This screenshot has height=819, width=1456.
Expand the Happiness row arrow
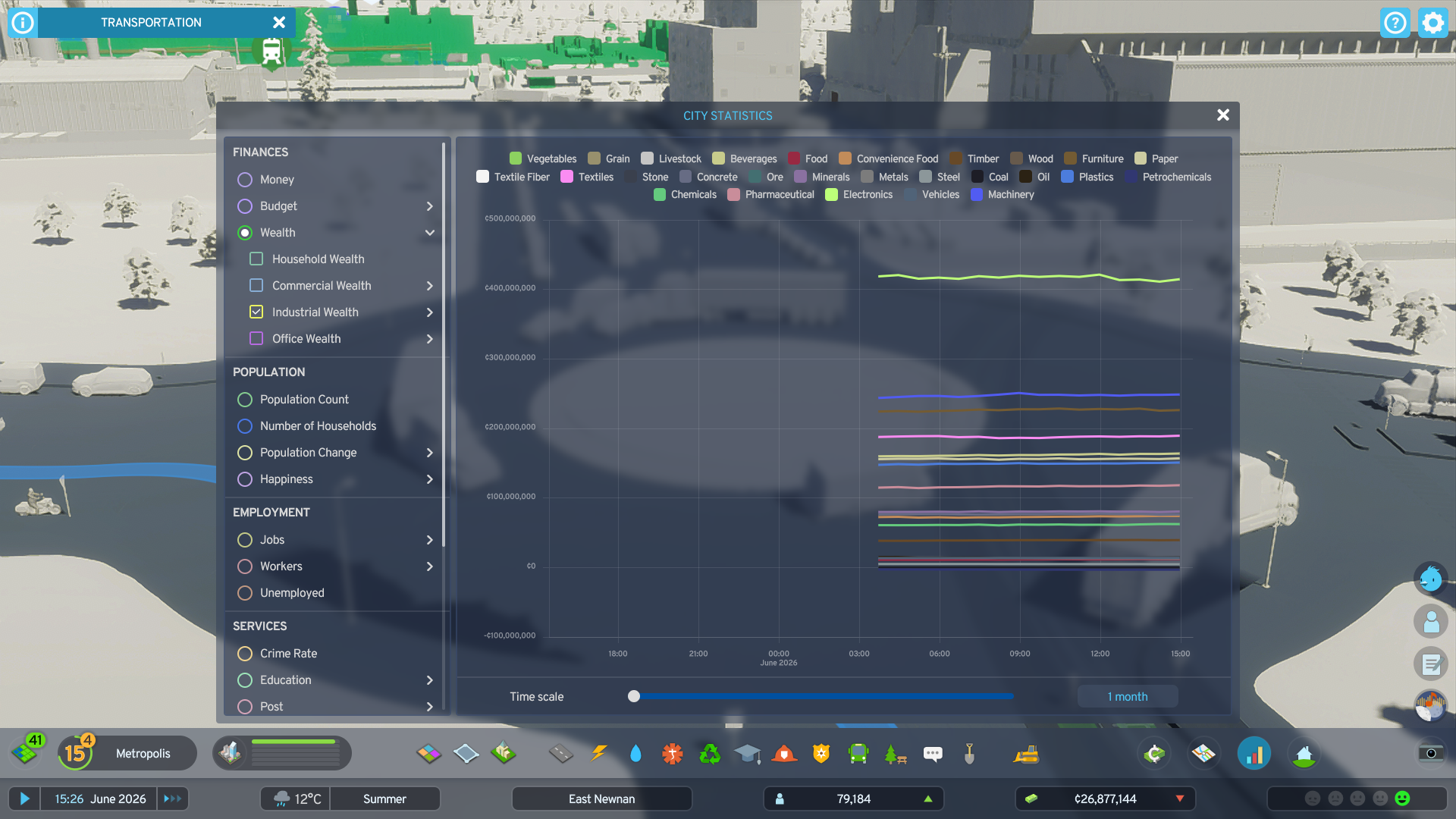click(x=430, y=479)
